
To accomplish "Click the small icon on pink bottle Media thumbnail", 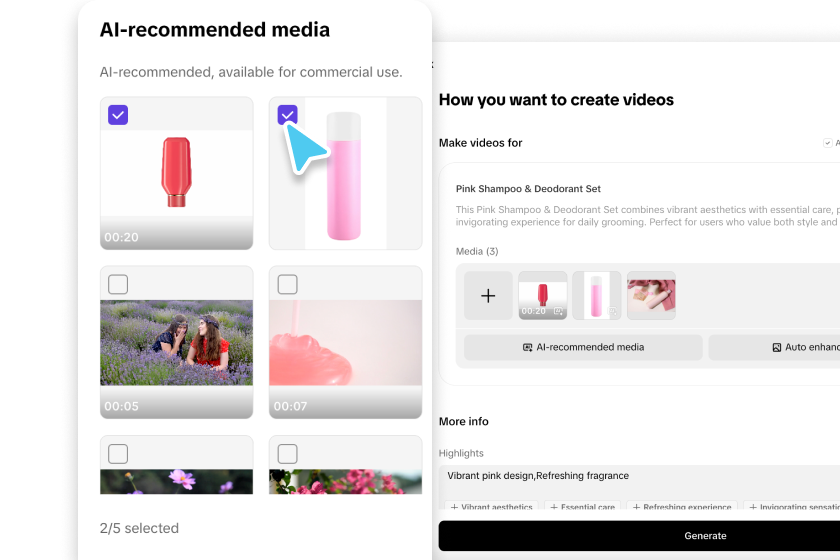I will (612, 311).
